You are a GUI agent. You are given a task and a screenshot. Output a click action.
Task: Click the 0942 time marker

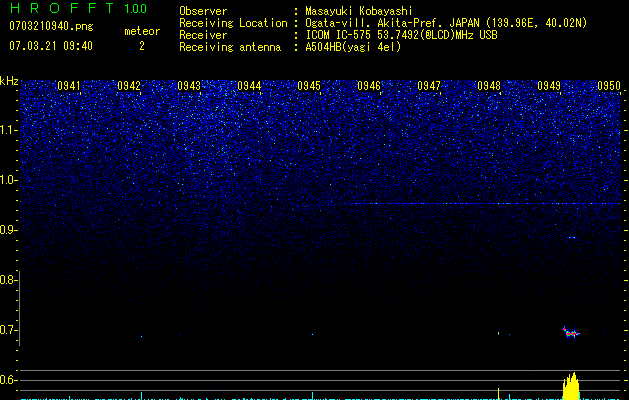click(x=129, y=86)
